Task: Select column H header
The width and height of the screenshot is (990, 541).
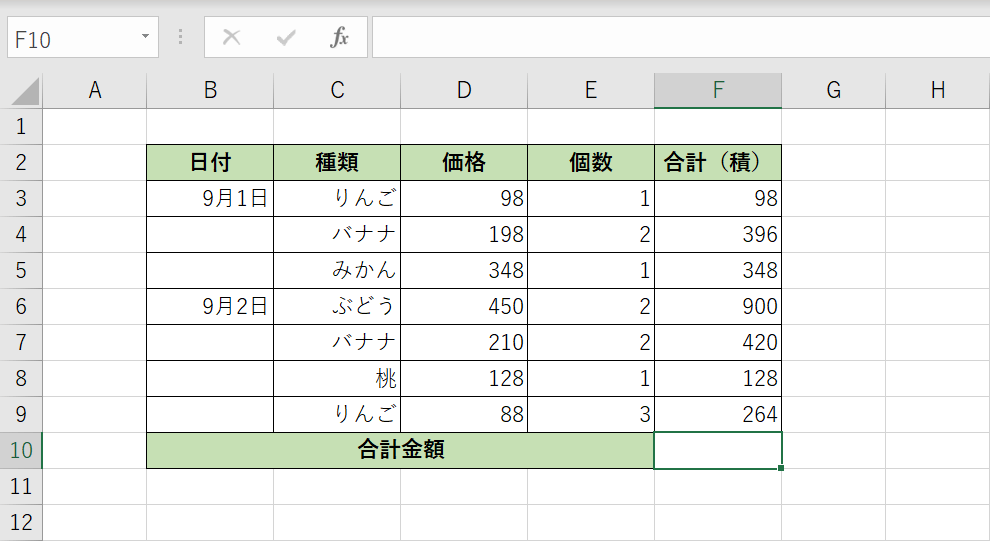Action: tap(938, 91)
